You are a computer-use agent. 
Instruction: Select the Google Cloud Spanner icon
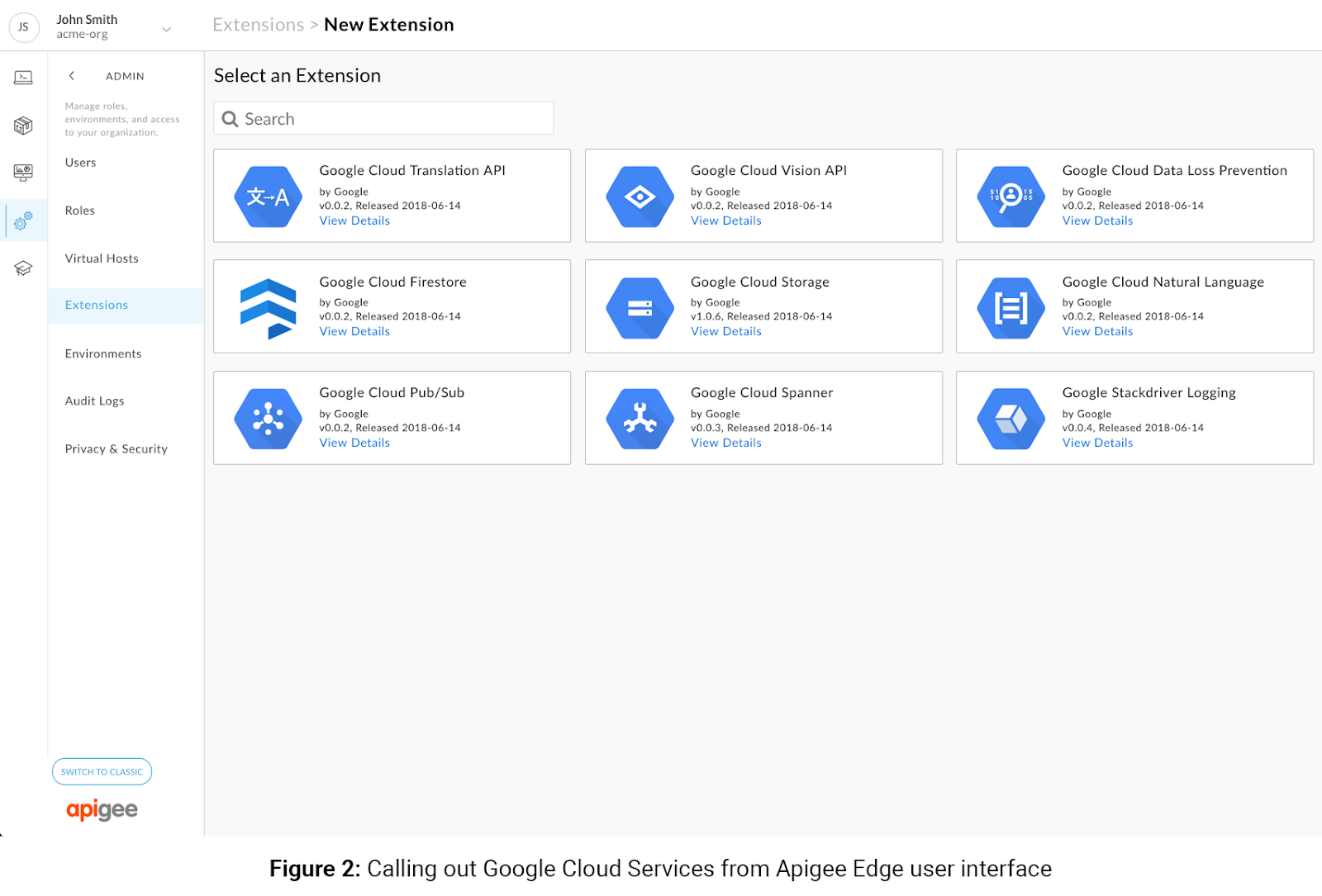coord(638,418)
